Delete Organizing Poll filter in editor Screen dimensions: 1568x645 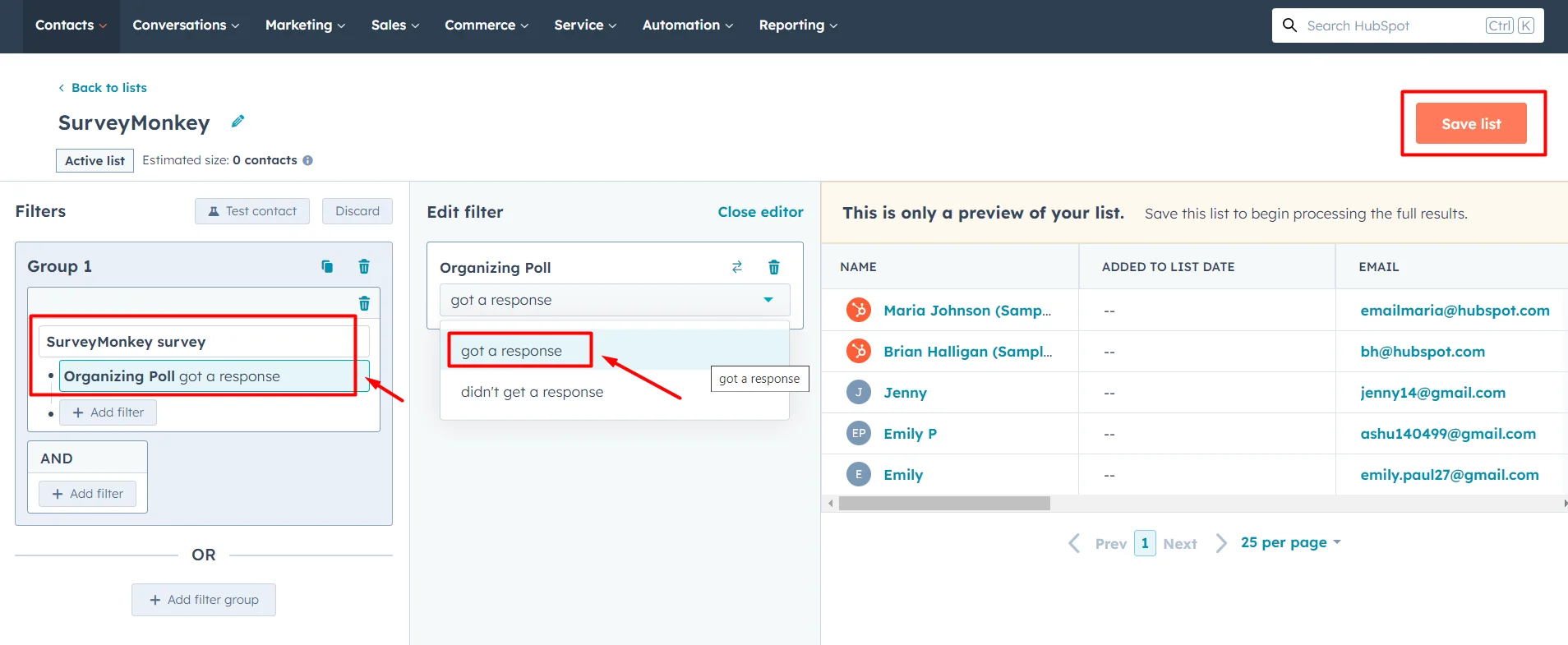[x=774, y=267]
